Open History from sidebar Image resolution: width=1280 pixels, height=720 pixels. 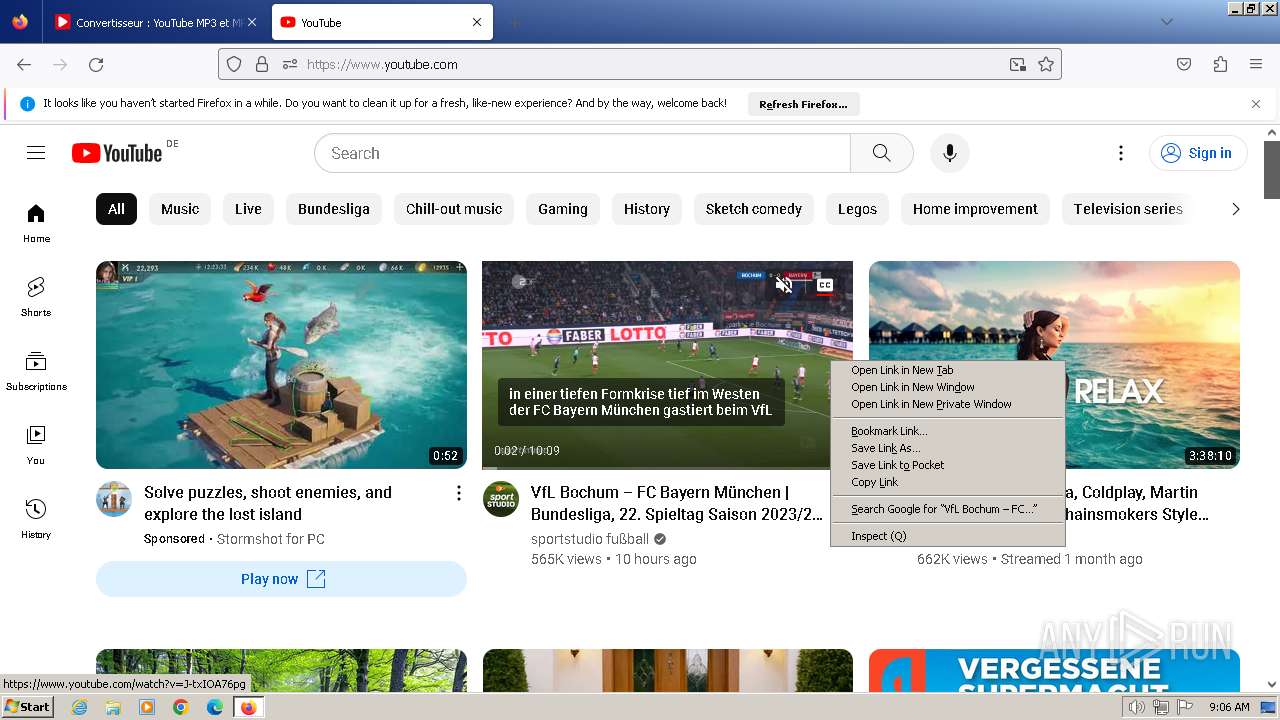(36, 519)
